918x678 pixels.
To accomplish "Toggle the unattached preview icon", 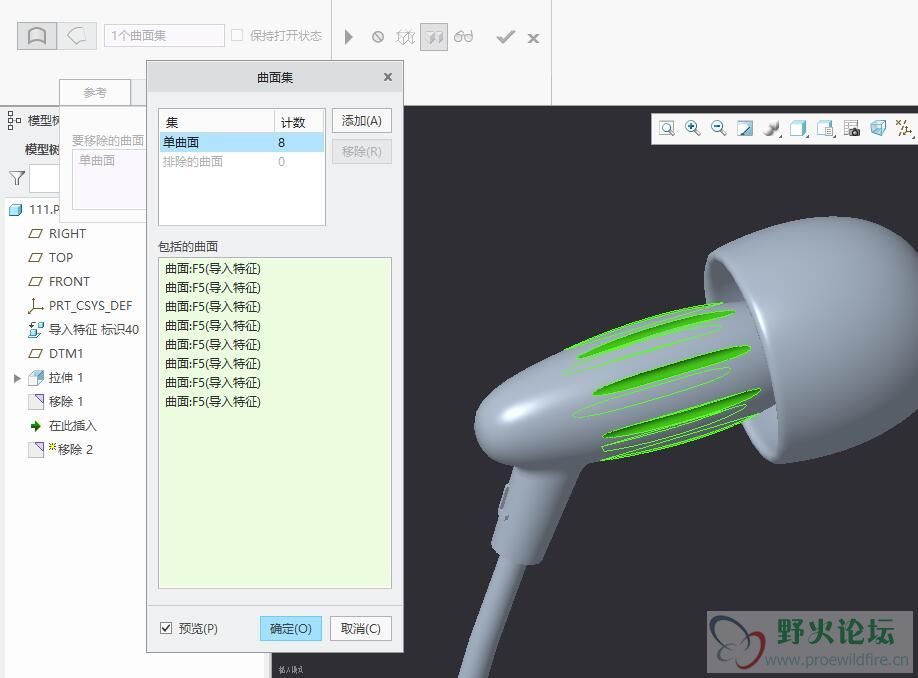I will click(405, 37).
